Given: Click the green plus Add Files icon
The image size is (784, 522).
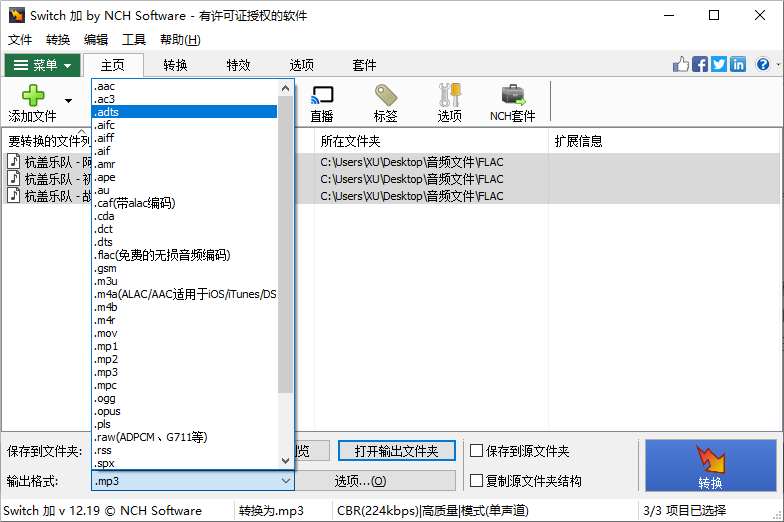Looking at the screenshot, I should [33, 95].
